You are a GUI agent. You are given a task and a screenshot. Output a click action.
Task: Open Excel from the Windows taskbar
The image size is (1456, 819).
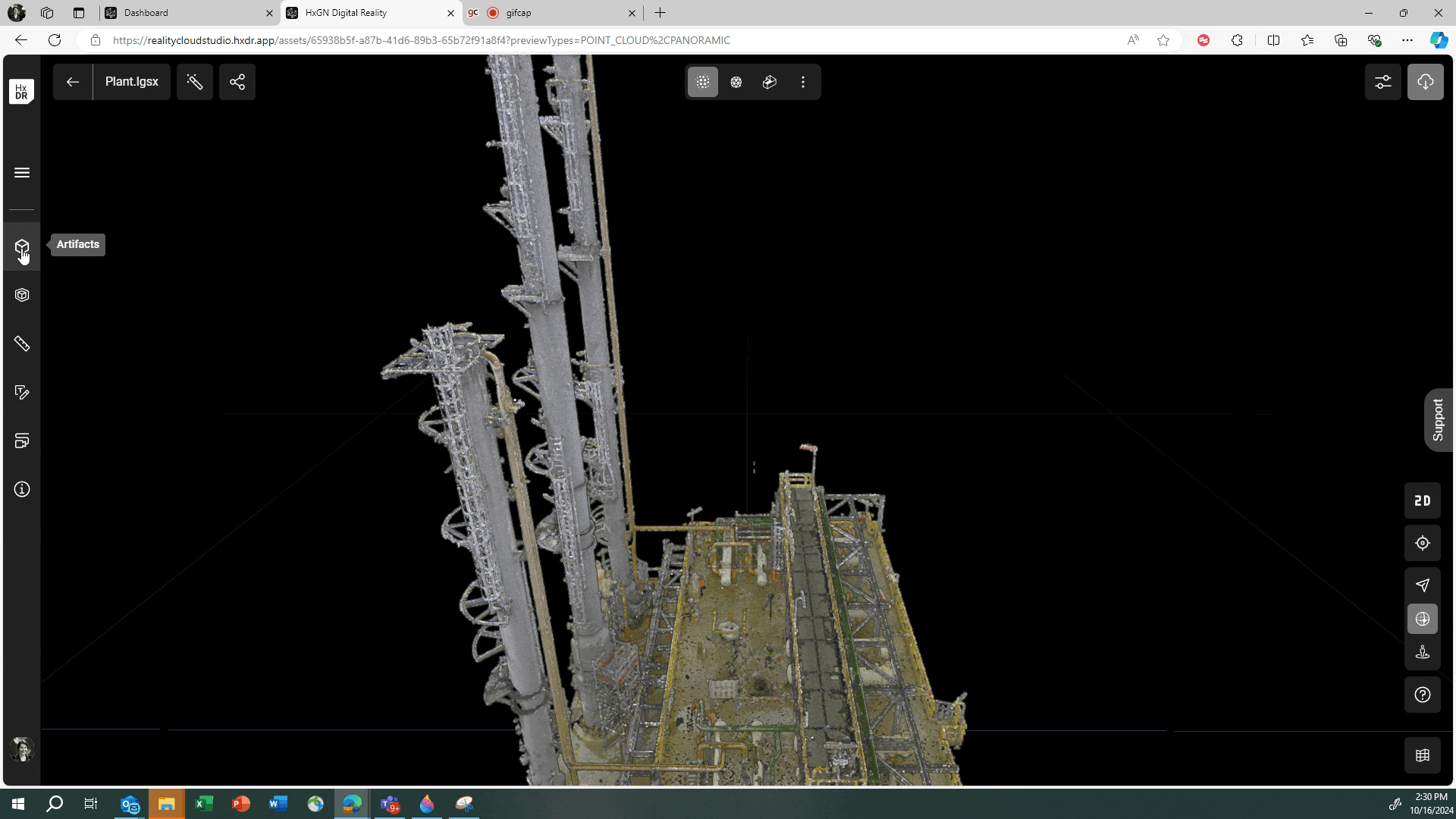pos(204,804)
